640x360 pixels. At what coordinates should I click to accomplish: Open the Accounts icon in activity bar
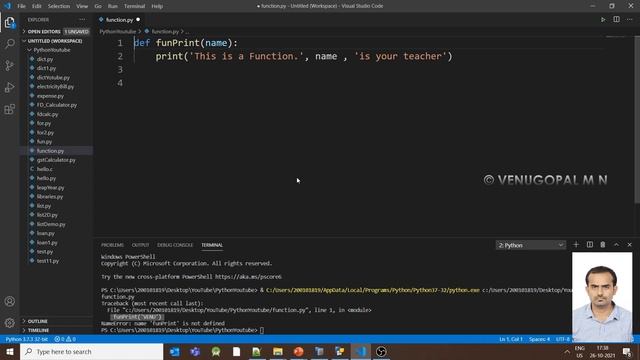point(10,301)
